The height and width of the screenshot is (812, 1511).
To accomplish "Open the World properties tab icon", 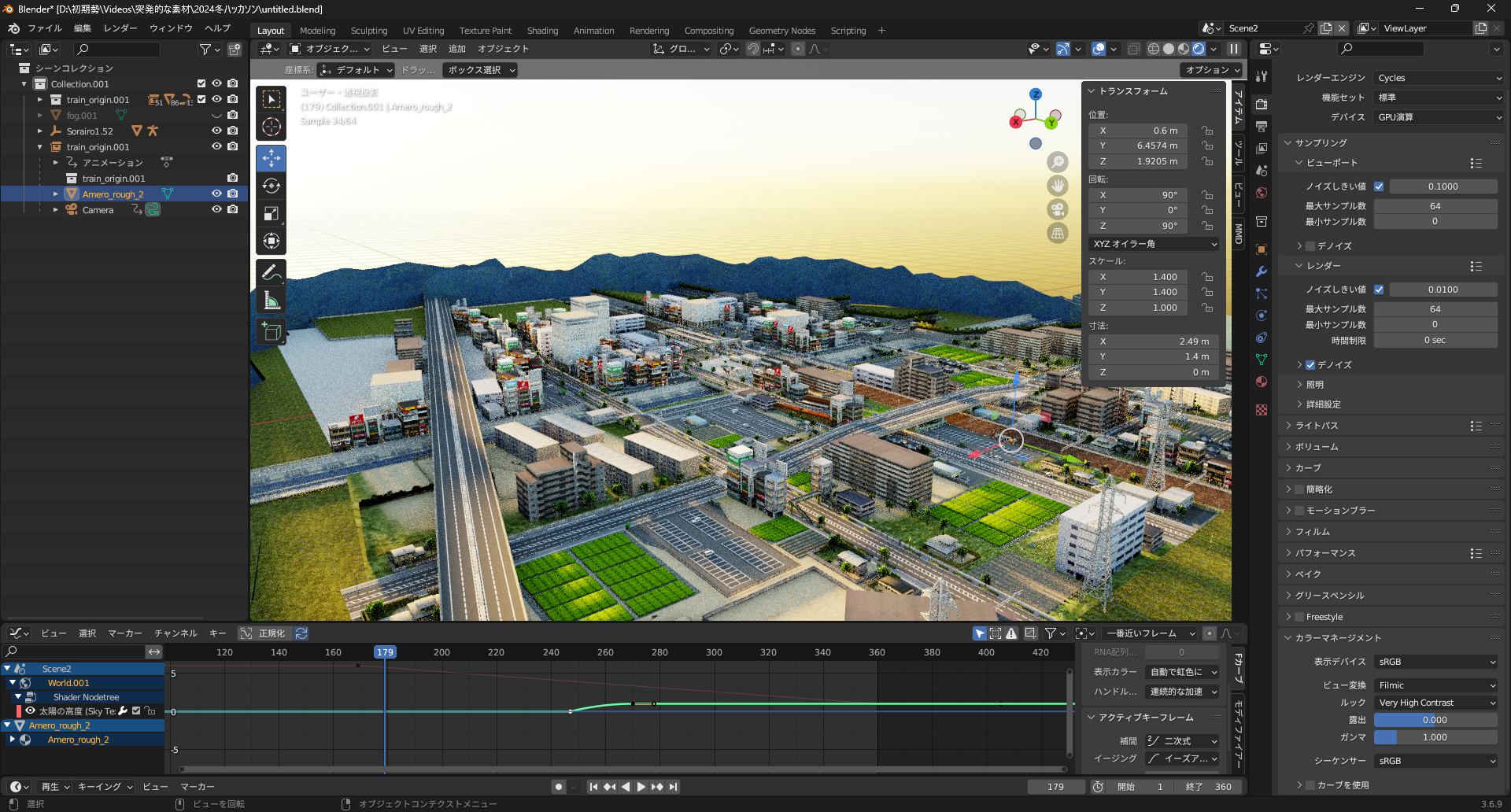I will [x=1262, y=193].
